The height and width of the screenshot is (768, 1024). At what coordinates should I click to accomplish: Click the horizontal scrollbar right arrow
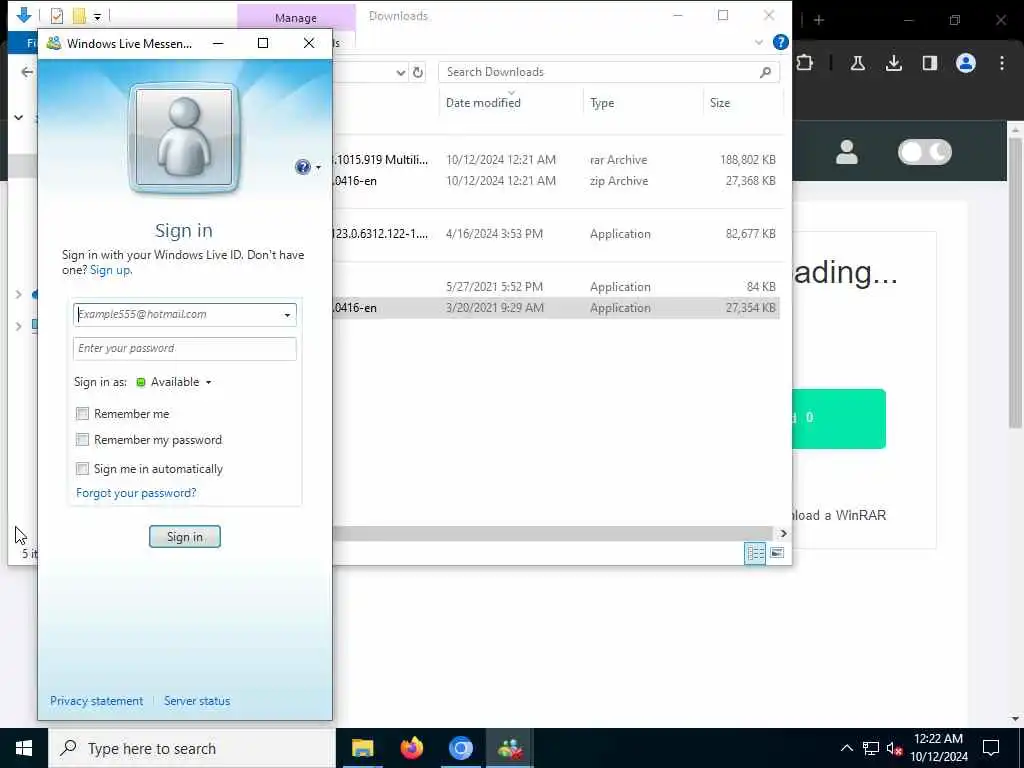tap(783, 534)
